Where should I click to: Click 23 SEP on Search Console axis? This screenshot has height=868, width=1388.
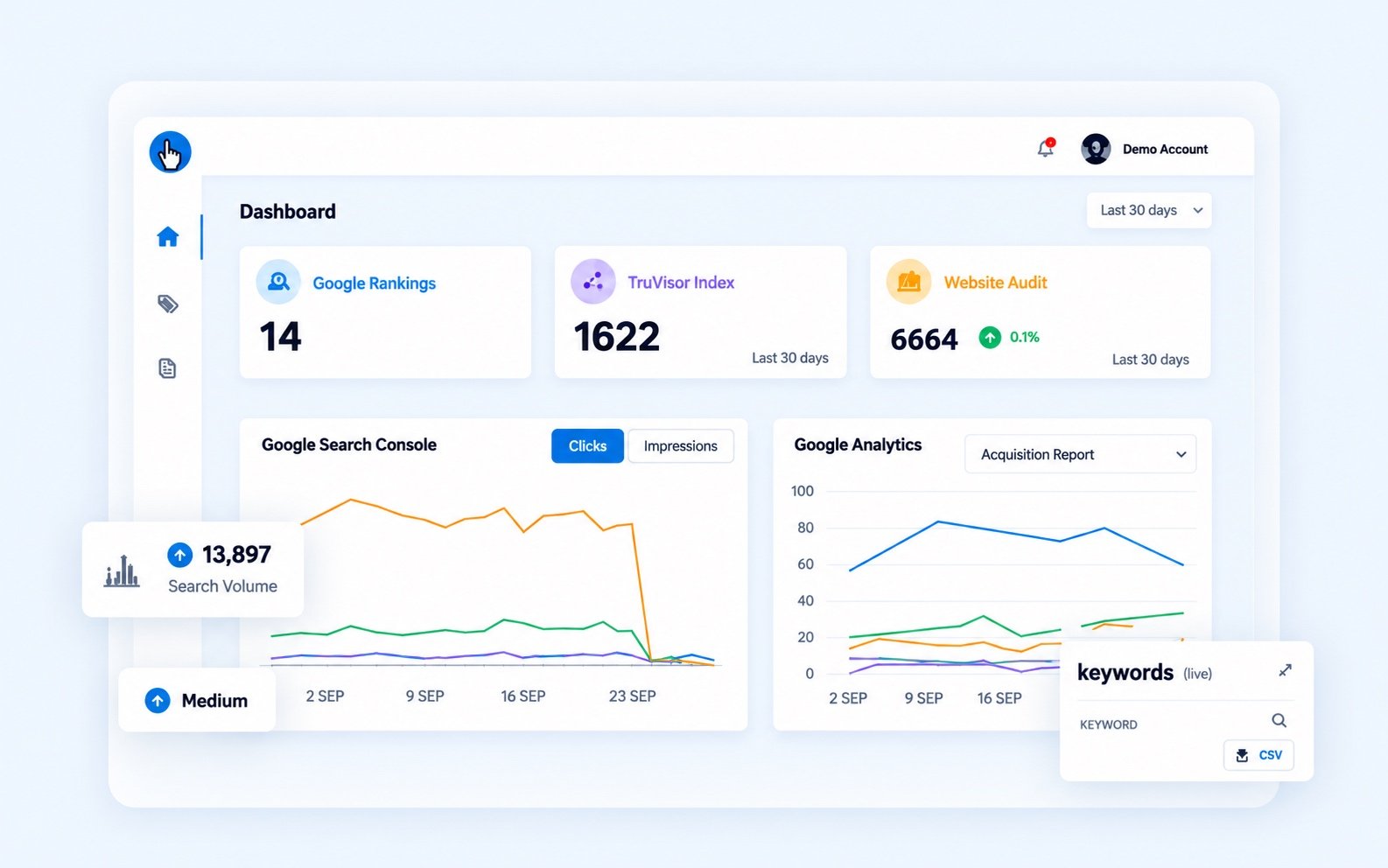633,696
